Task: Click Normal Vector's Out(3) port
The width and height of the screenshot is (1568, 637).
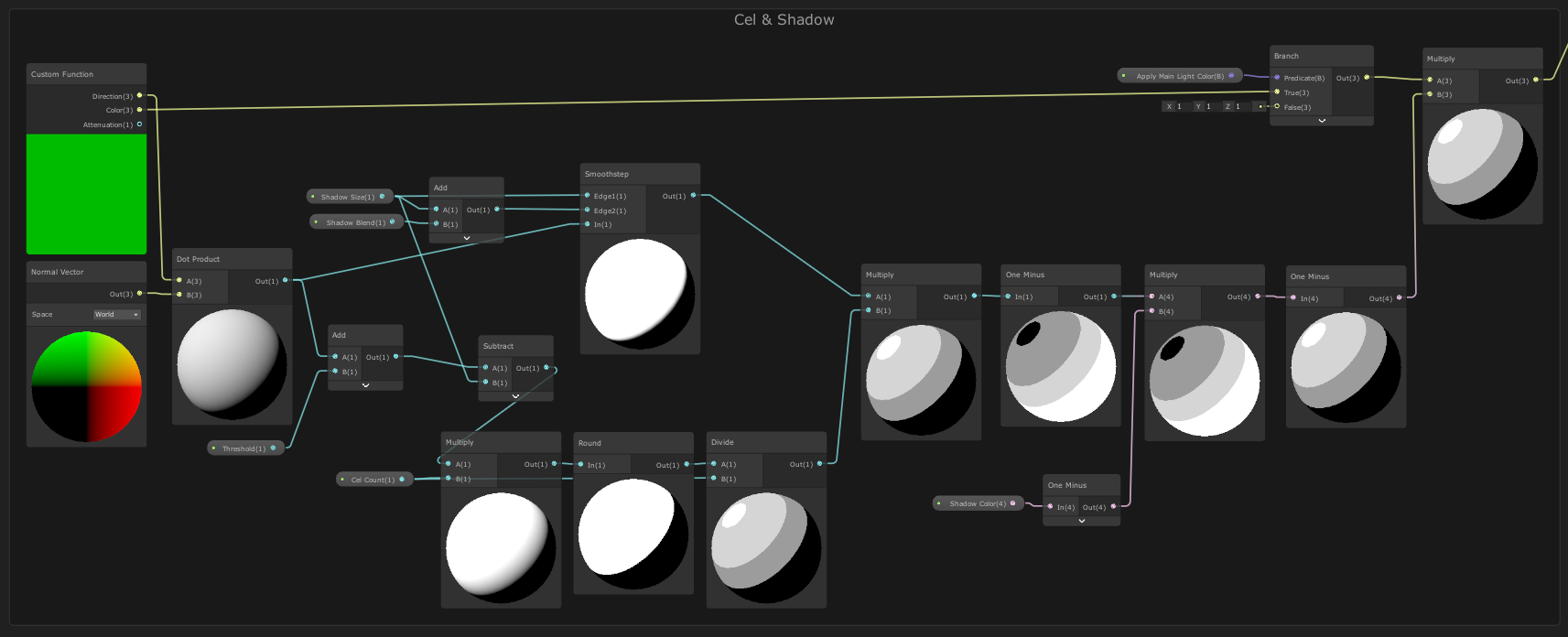Action: coord(139,294)
